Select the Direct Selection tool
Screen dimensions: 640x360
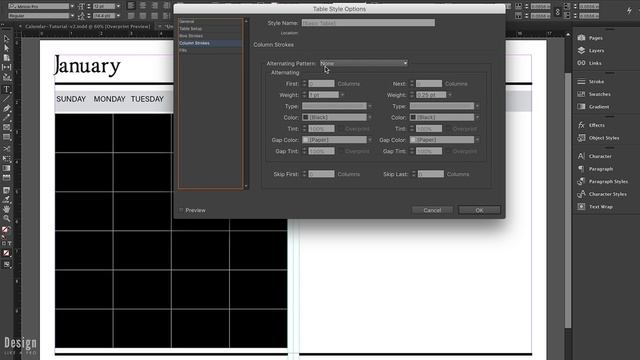[x=6, y=48]
